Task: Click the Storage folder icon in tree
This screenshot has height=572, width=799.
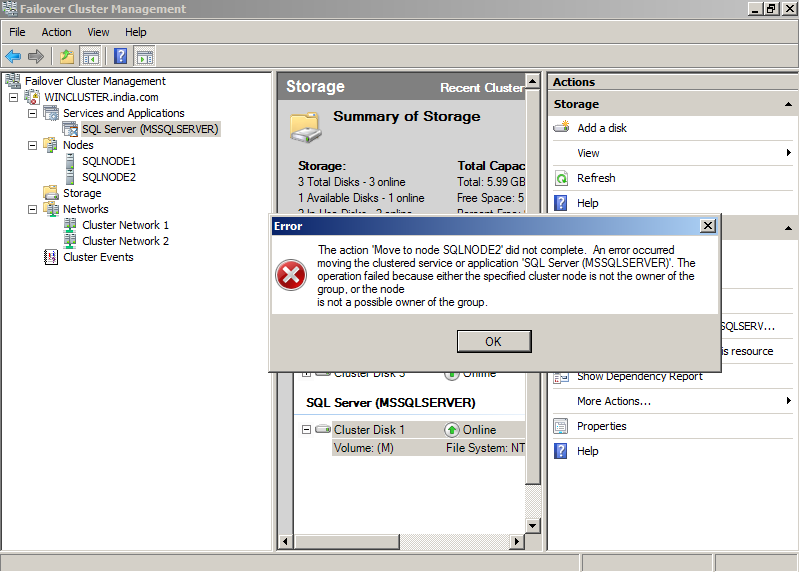Action: pyautogui.click(x=50, y=193)
